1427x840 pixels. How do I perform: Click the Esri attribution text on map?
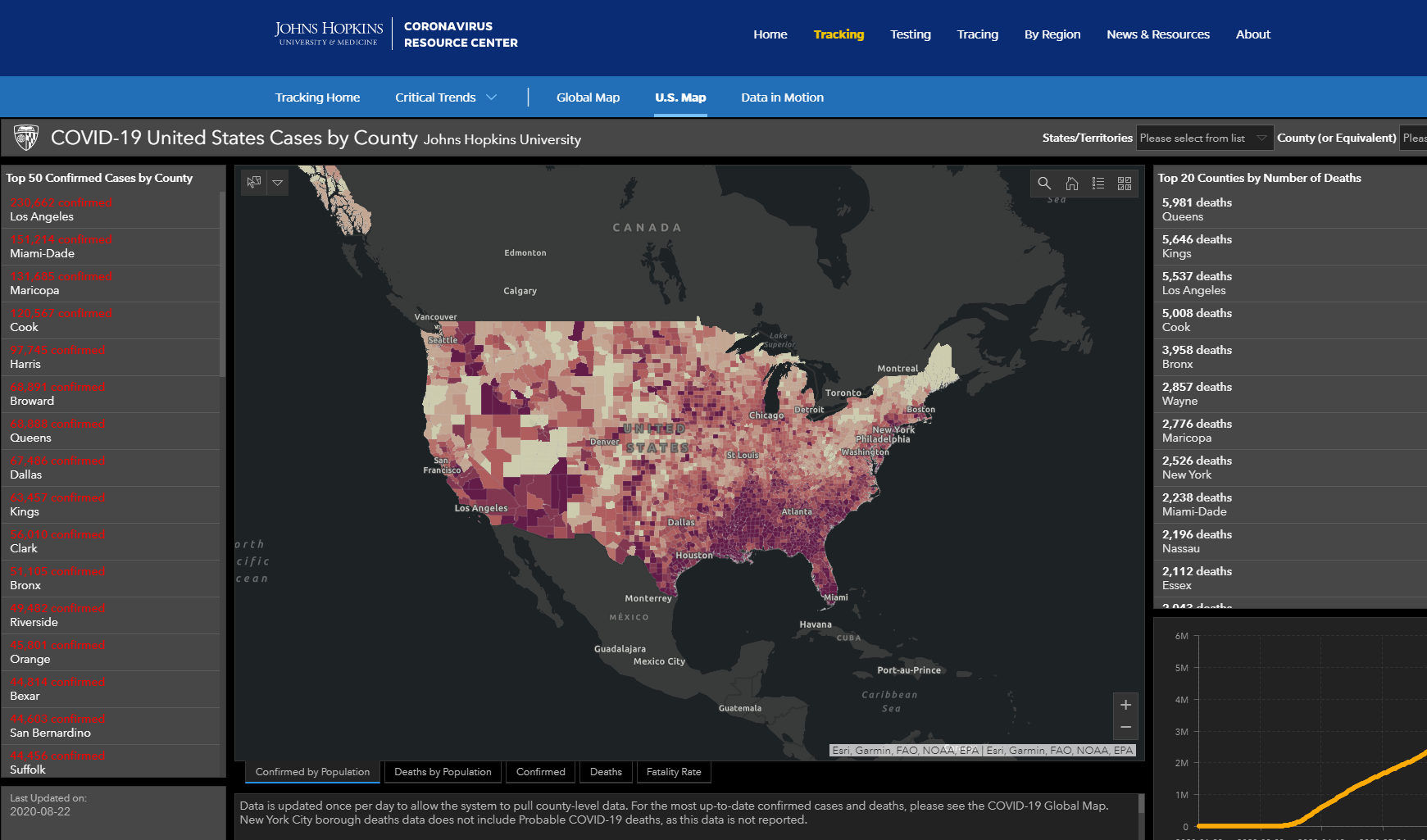pyautogui.click(x=983, y=751)
